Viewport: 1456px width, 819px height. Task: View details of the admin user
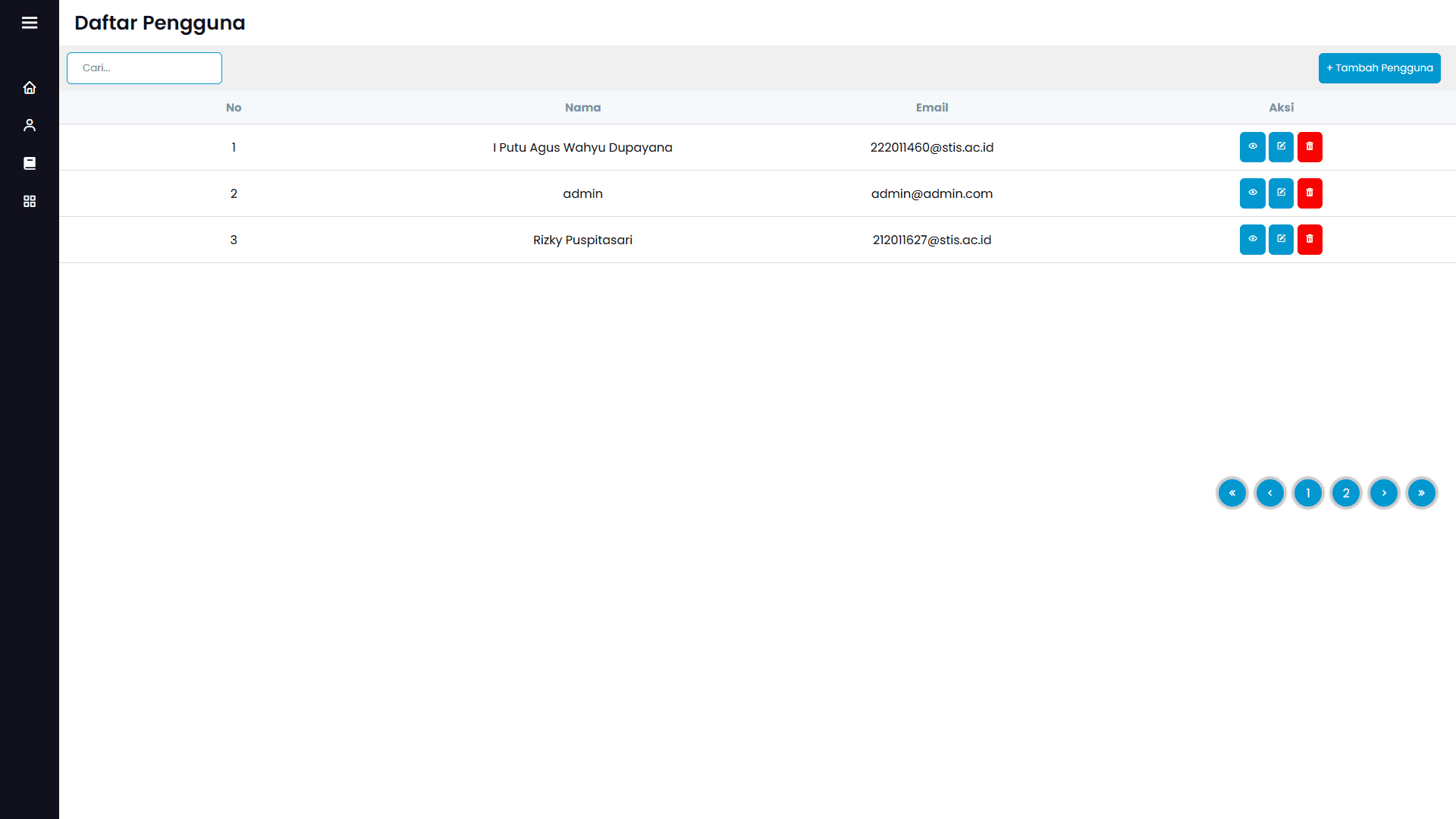[x=1252, y=193]
